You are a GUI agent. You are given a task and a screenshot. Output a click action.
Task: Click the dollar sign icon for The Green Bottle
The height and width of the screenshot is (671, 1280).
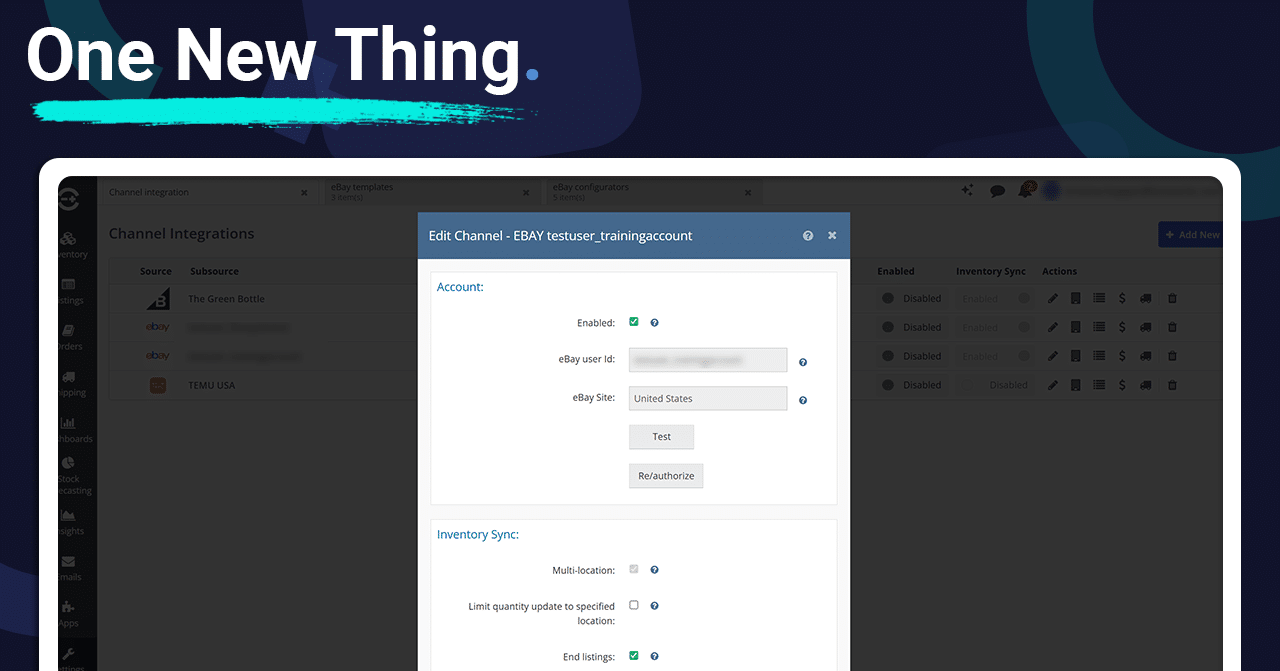pos(1122,299)
